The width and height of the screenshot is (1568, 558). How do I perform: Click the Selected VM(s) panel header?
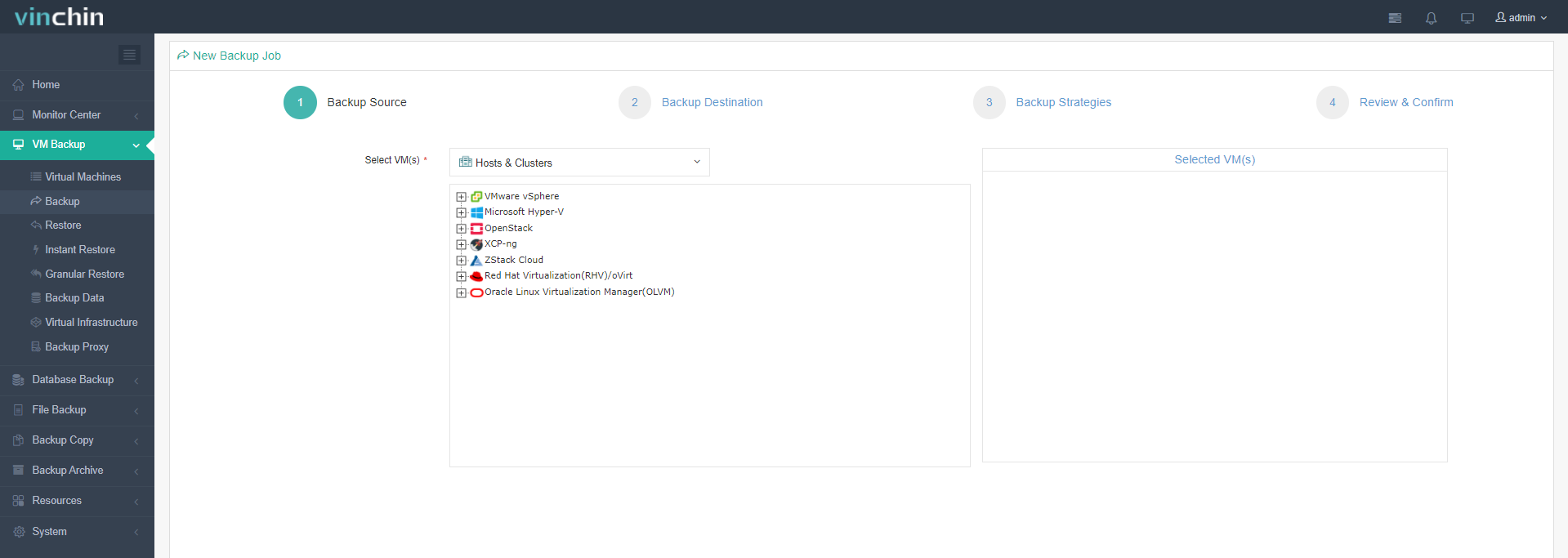(1214, 159)
